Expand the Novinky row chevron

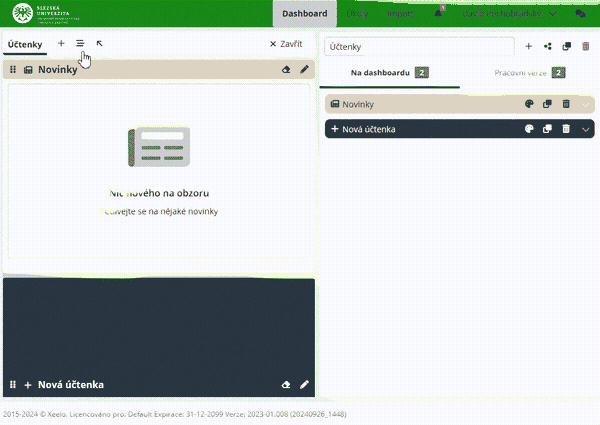pos(585,104)
